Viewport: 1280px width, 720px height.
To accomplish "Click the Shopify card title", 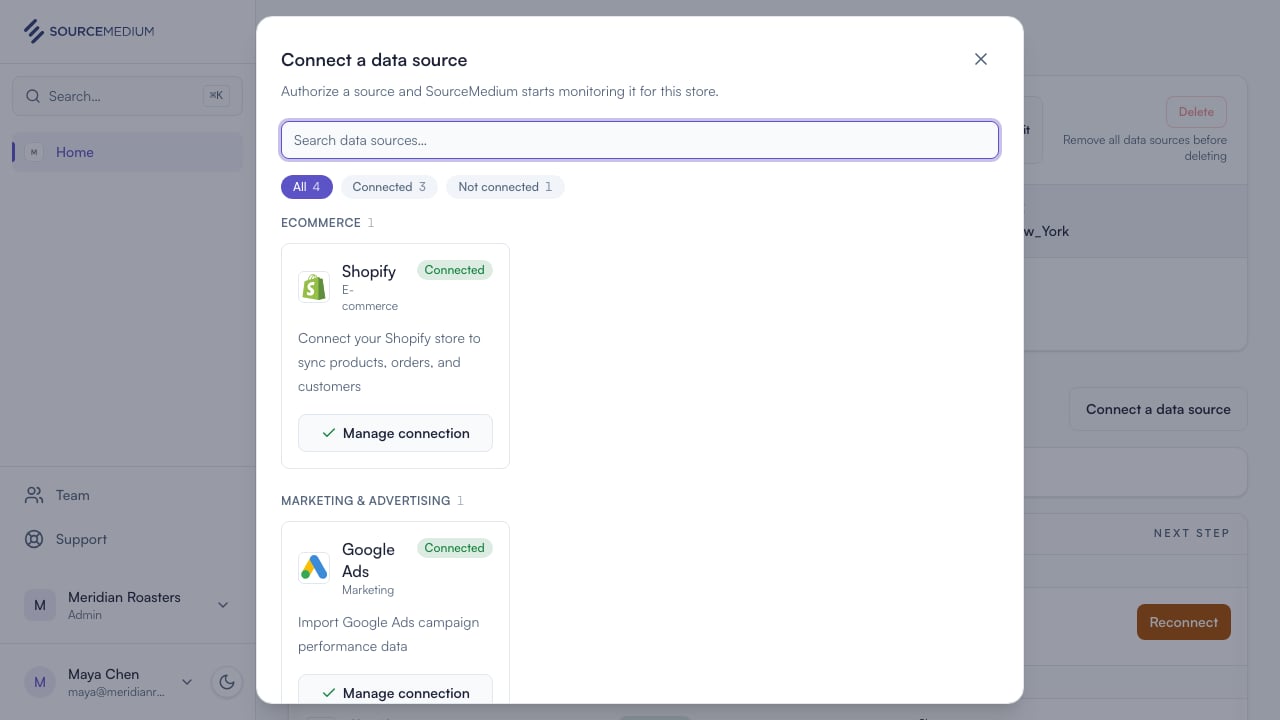I will [369, 271].
